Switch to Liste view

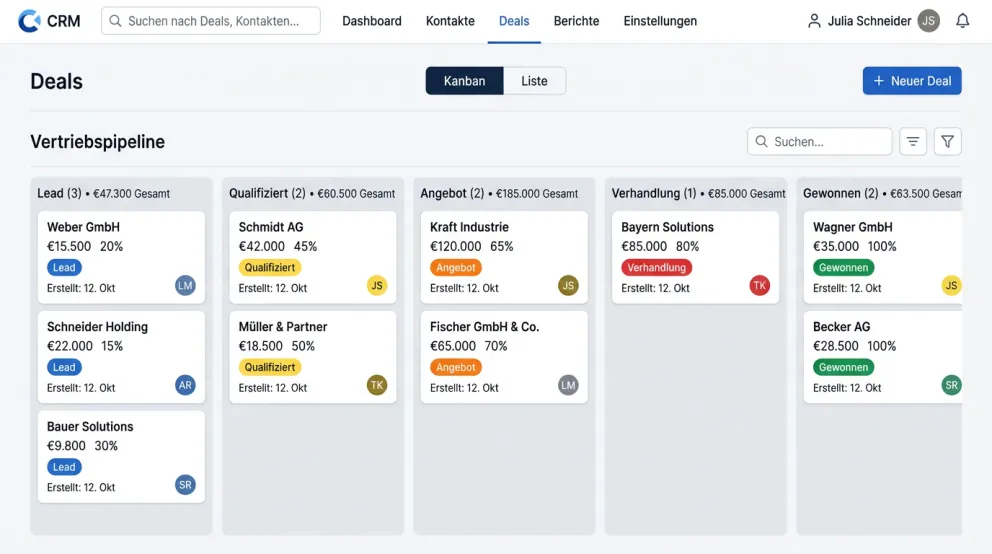tap(534, 81)
